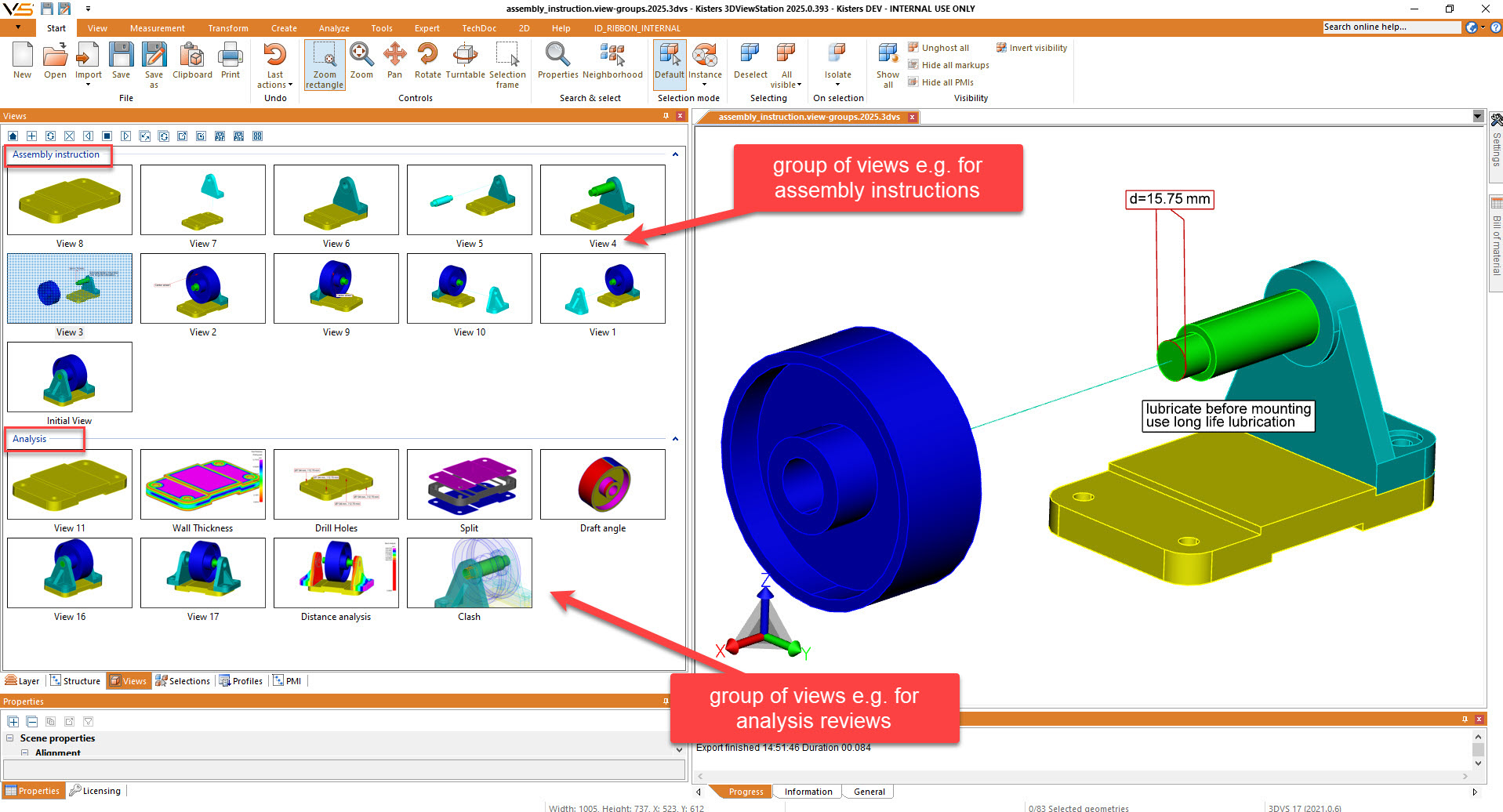
Task: Activate the Turntable control
Action: 465,60
